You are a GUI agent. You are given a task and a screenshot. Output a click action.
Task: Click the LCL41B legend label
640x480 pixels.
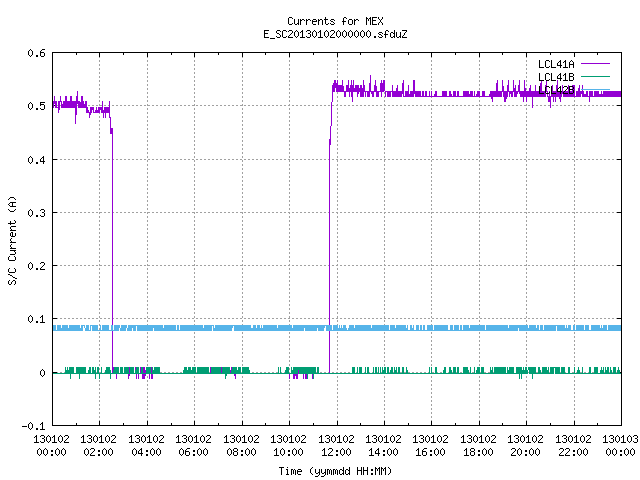click(556, 77)
